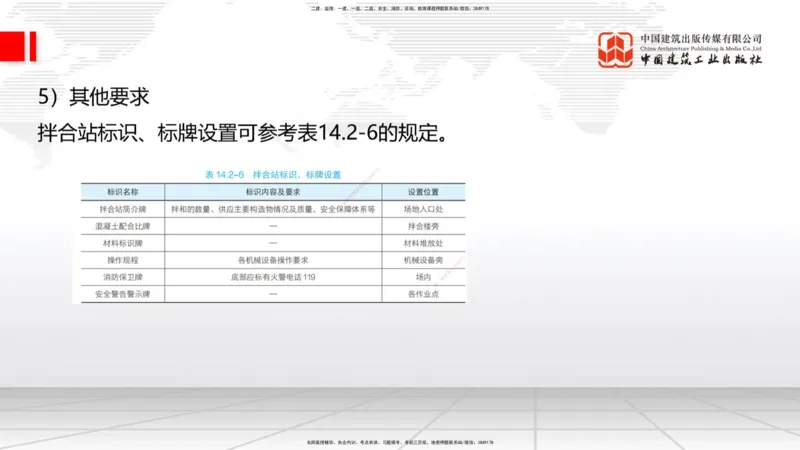Click the heading '5）其他要求'
This screenshot has height=450, width=800.
click(x=93, y=97)
